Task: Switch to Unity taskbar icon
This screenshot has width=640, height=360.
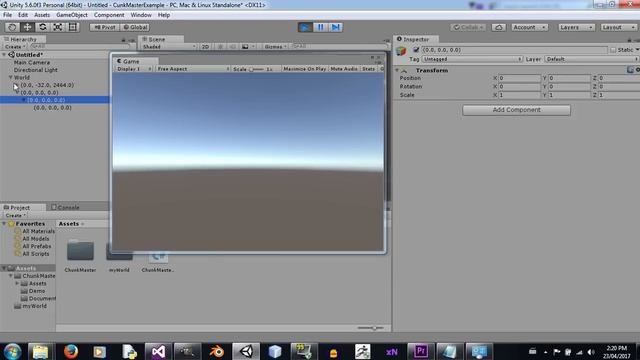Action: (246, 351)
